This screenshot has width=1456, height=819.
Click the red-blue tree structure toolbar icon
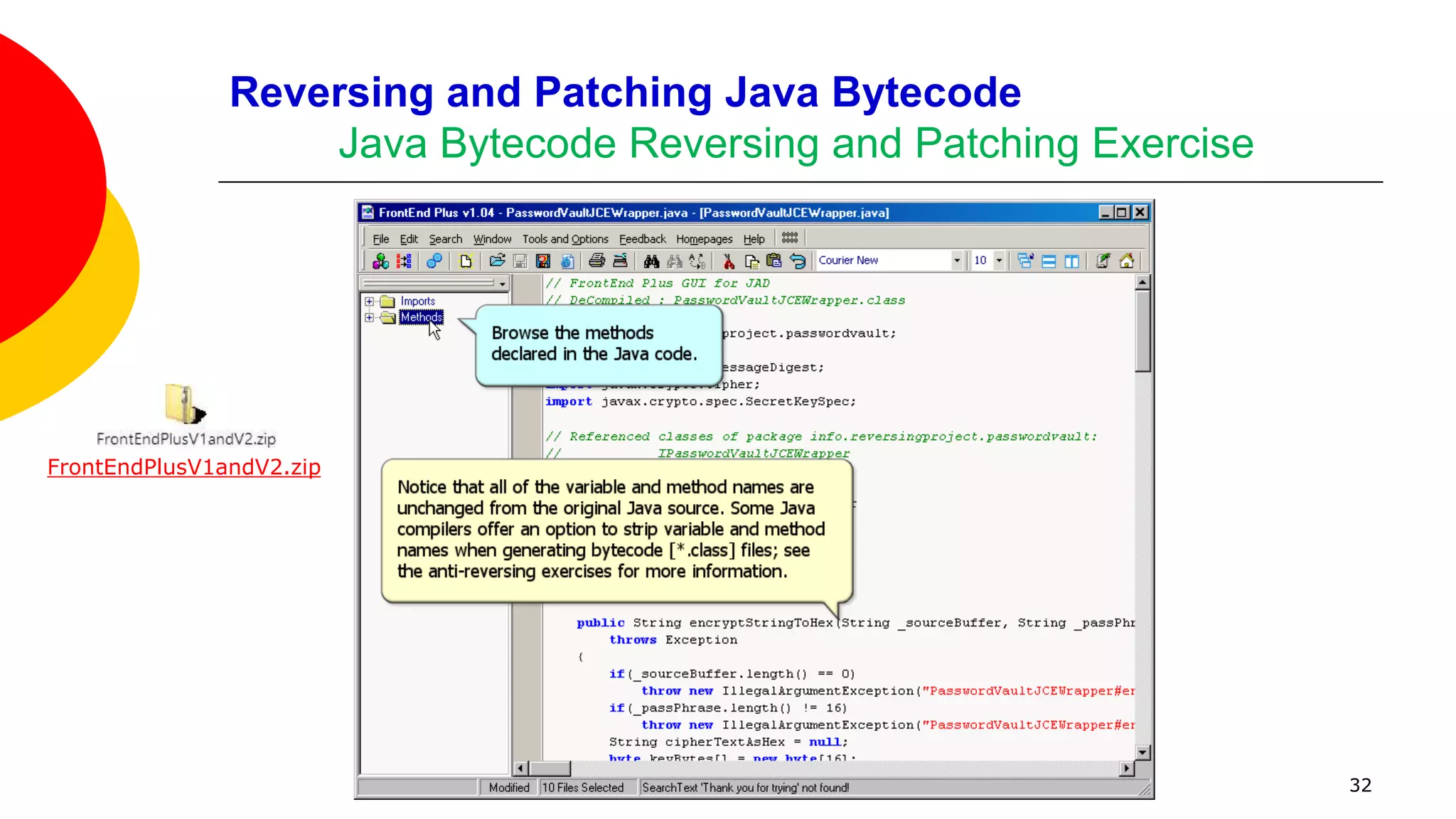[405, 261]
